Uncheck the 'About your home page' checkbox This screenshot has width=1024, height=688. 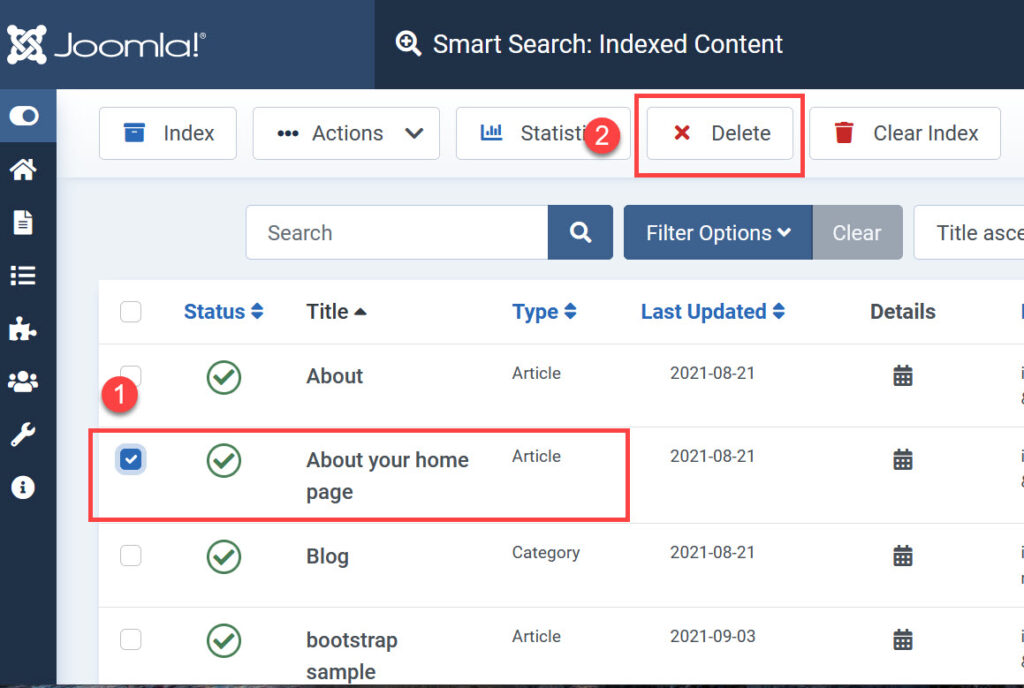tap(131, 459)
